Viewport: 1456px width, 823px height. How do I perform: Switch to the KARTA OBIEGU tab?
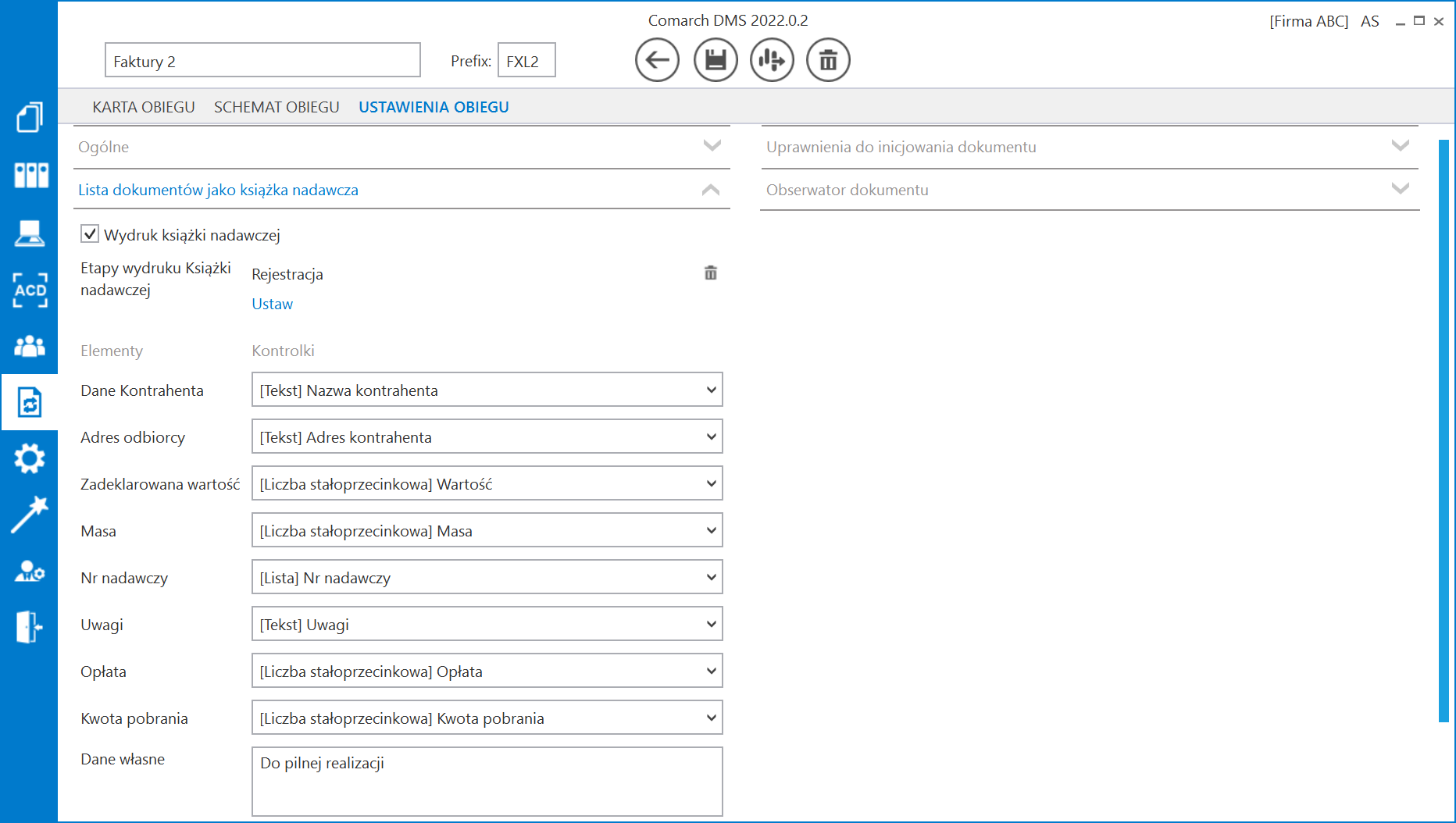[144, 107]
